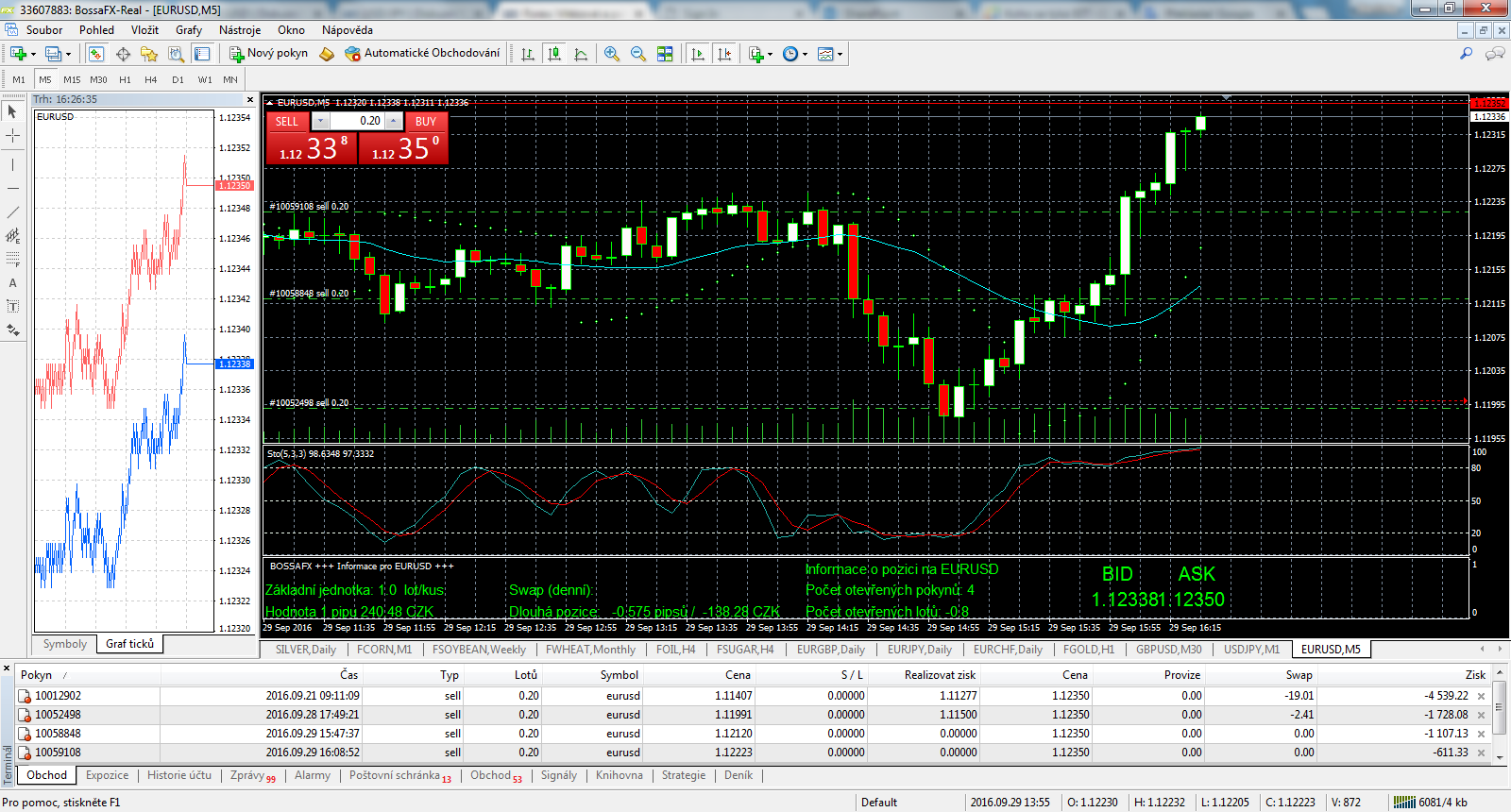
Task: Open the Grafy menu
Action: [188, 30]
